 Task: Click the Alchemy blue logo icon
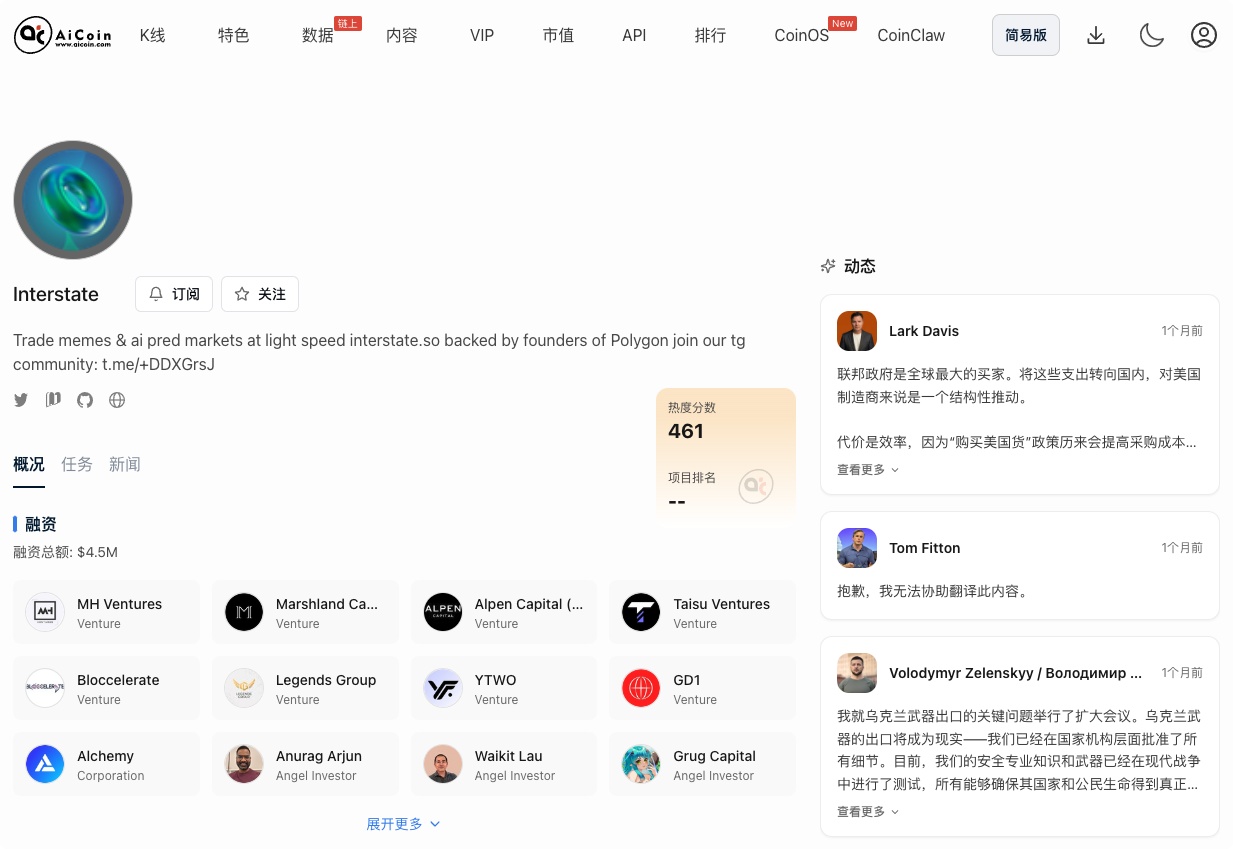point(45,764)
